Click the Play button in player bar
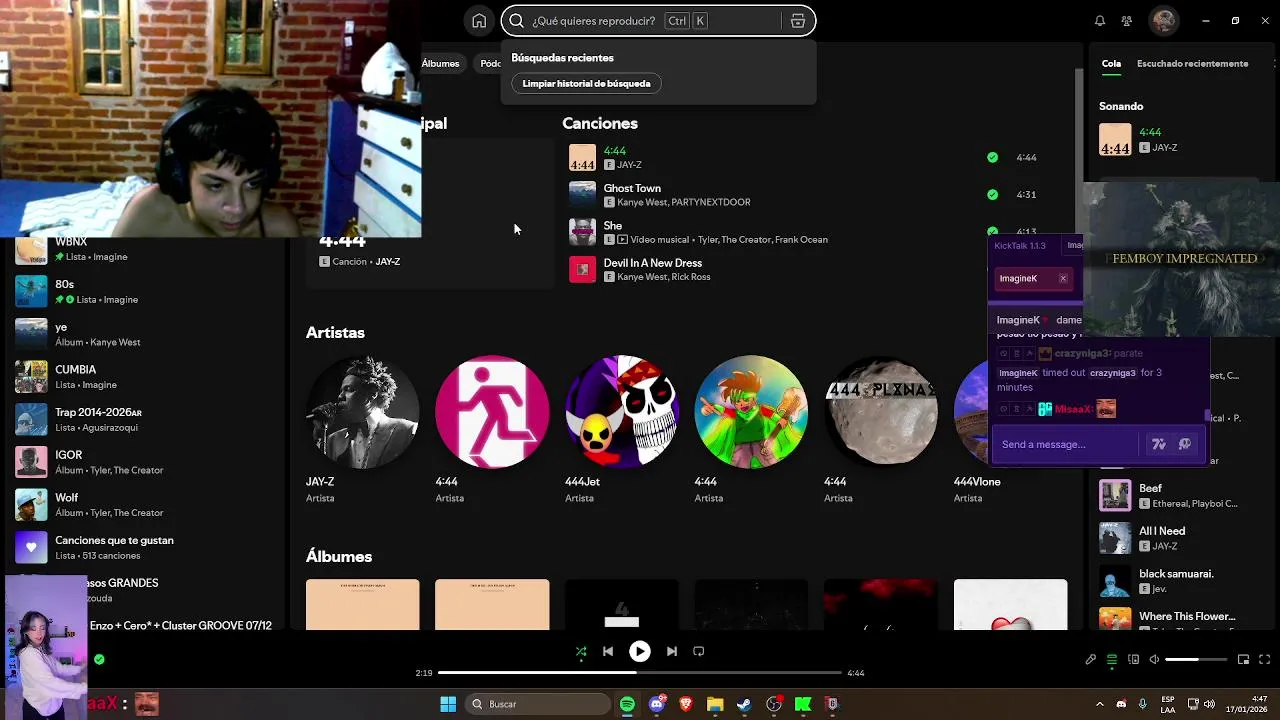The width and height of the screenshot is (1280, 720). click(639, 651)
